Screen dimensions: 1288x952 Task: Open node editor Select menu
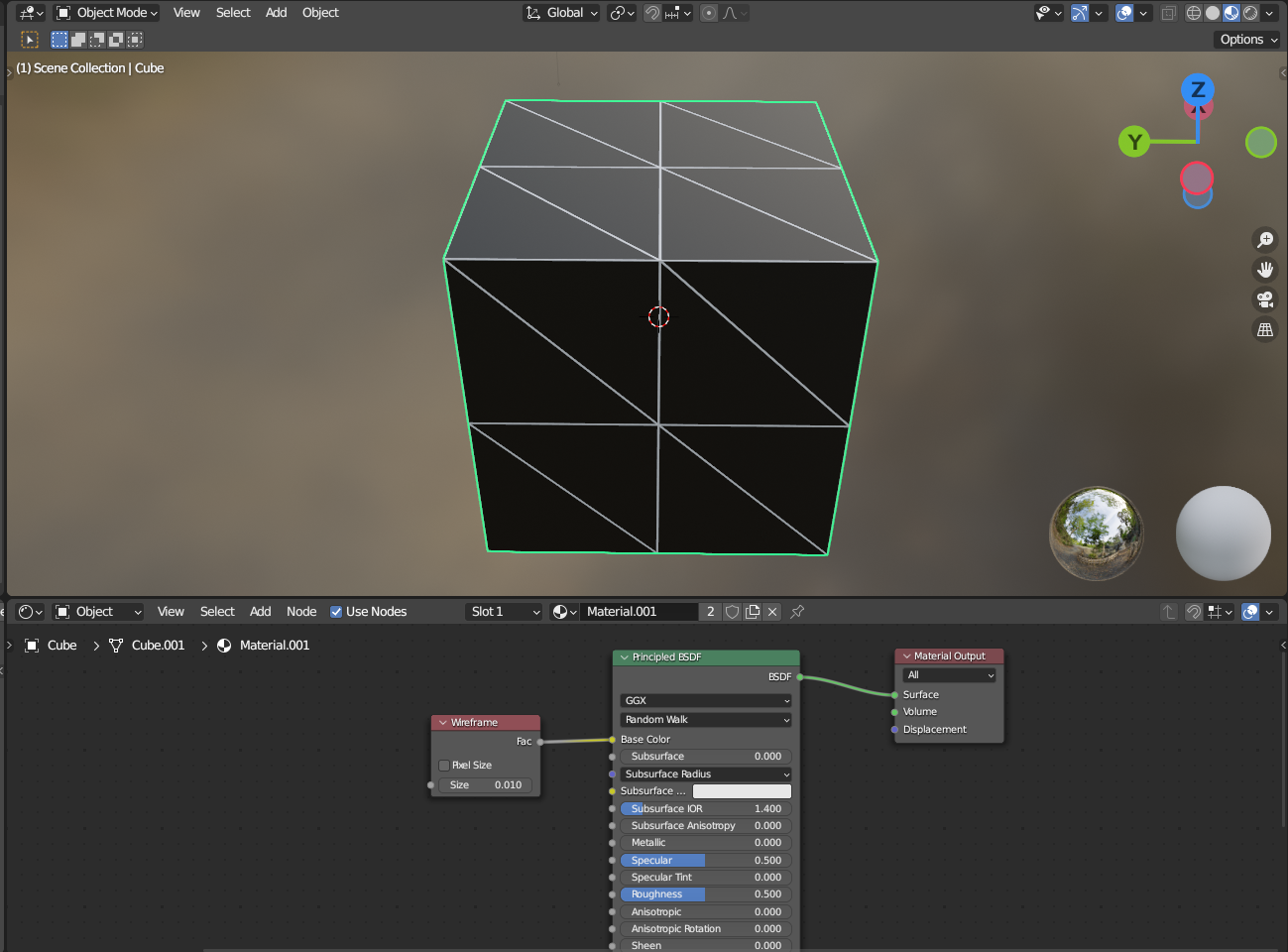click(x=217, y=612)
